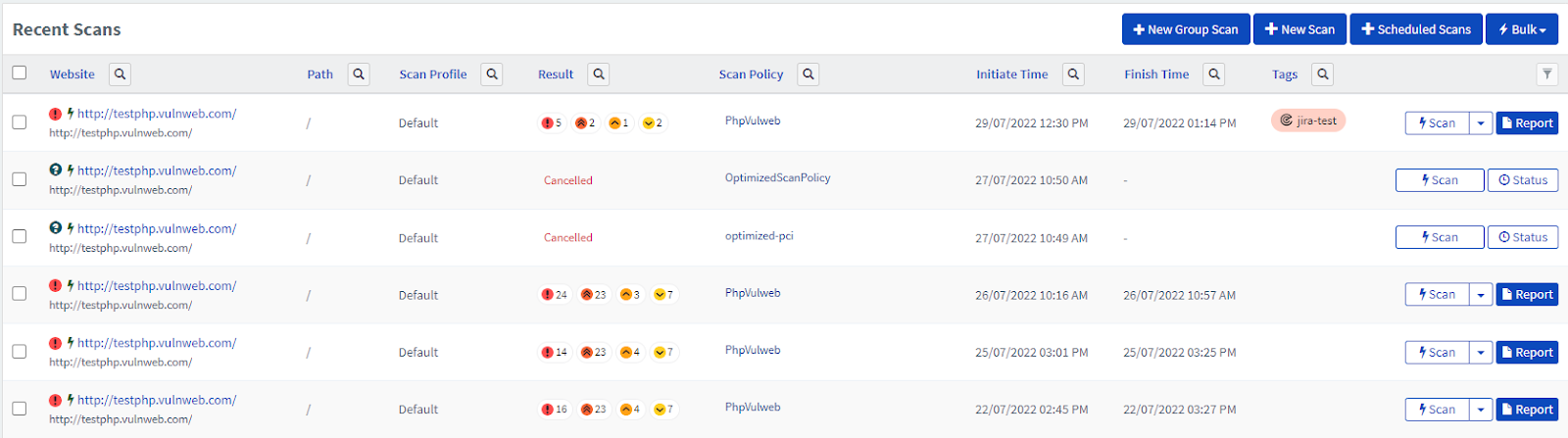Viewport: 1568px width, 438px height.
Task: Expand Scan dropdown arrow for 29/07/2022 scan
Action: tap(1481, 123)
